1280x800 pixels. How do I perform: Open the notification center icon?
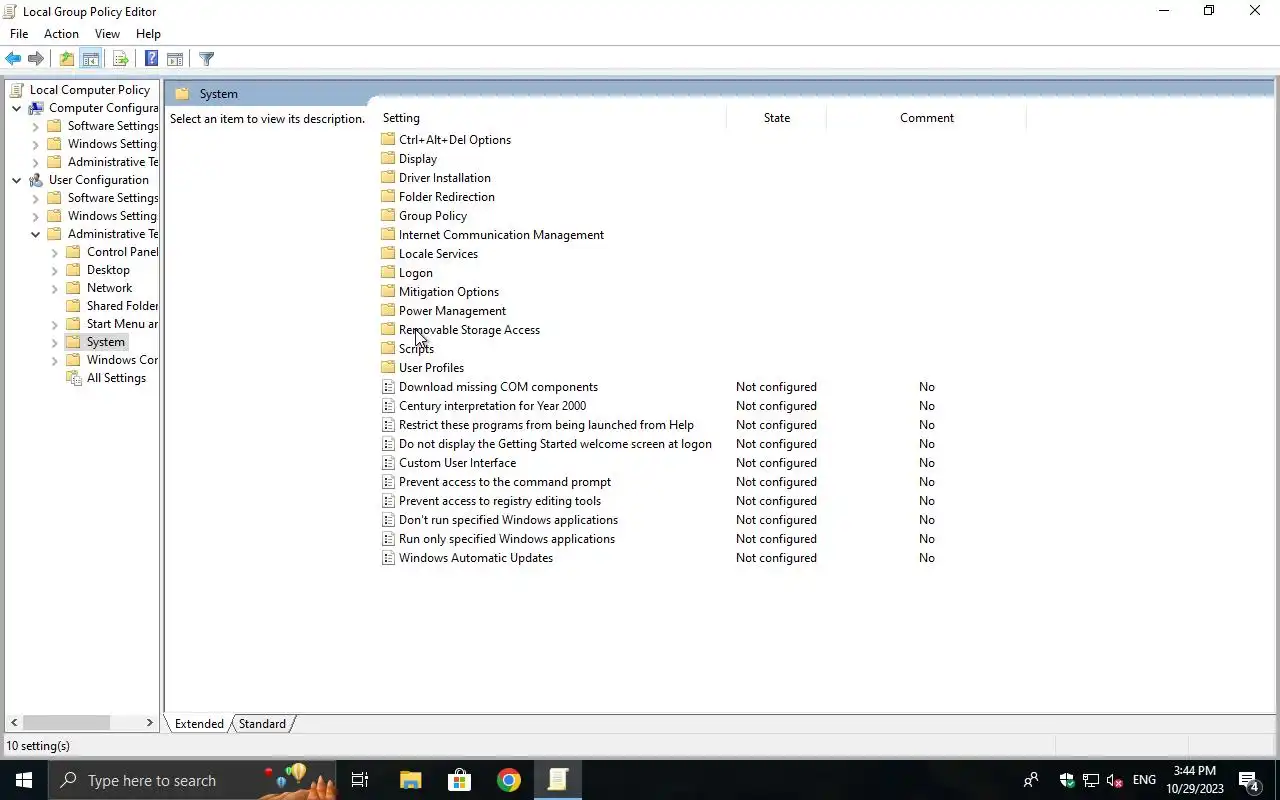tap(1249, 780)
